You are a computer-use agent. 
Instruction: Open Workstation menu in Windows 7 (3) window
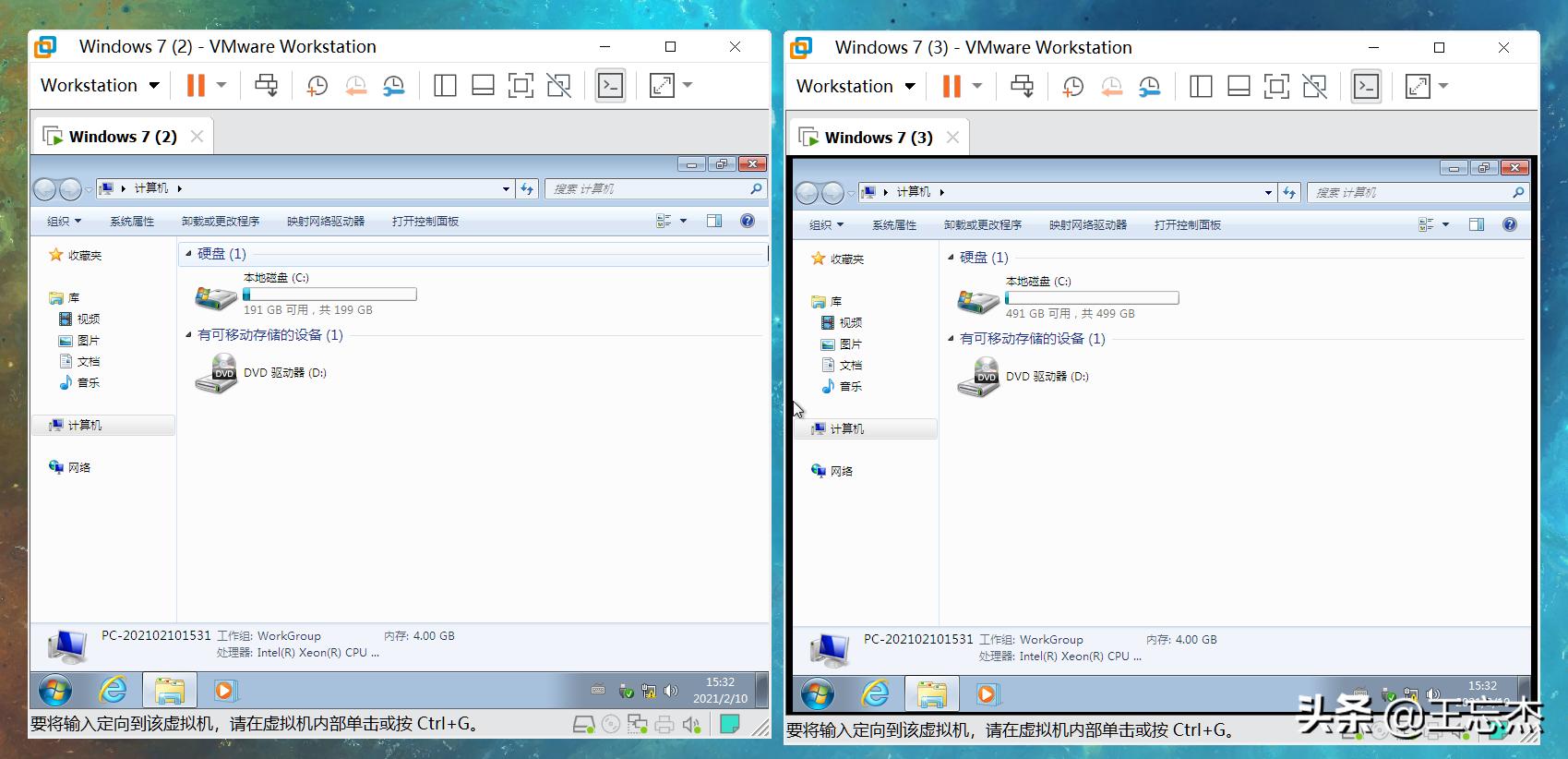point(856,87)
